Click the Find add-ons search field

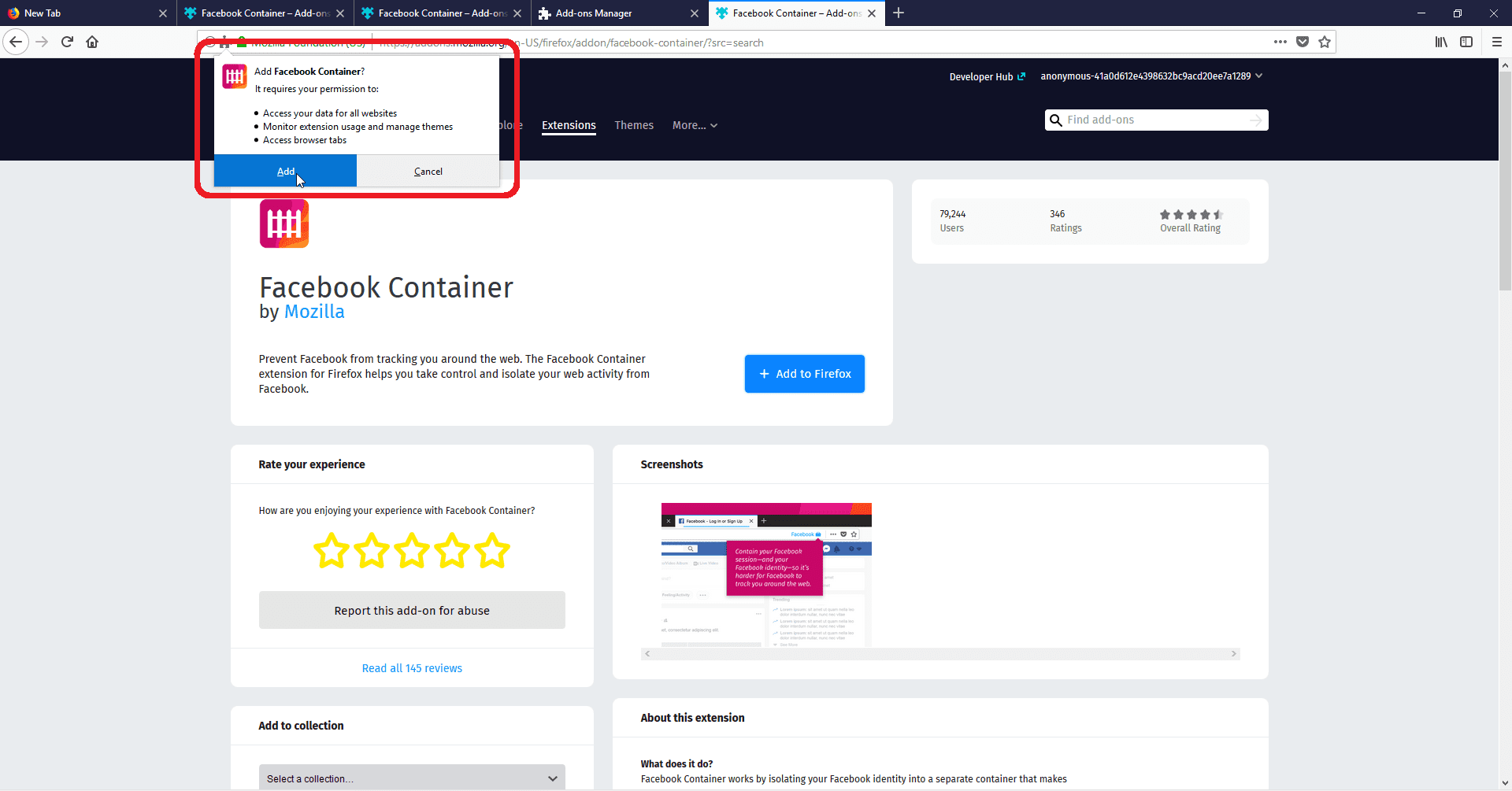(1156, 120)
